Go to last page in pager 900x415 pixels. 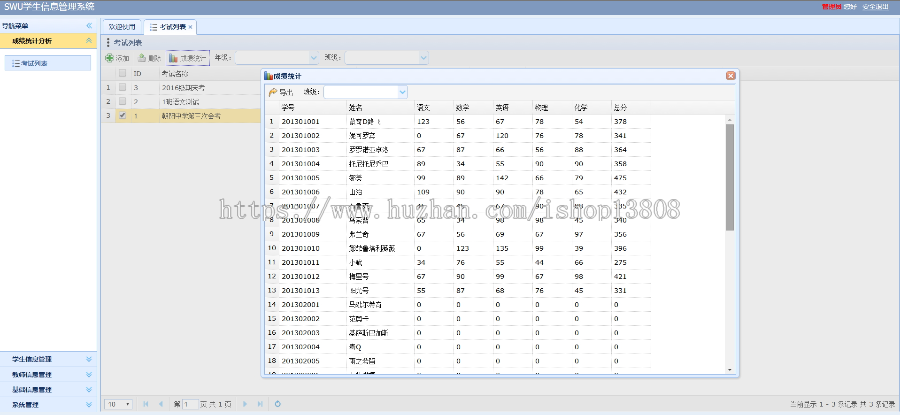[260, 404]
